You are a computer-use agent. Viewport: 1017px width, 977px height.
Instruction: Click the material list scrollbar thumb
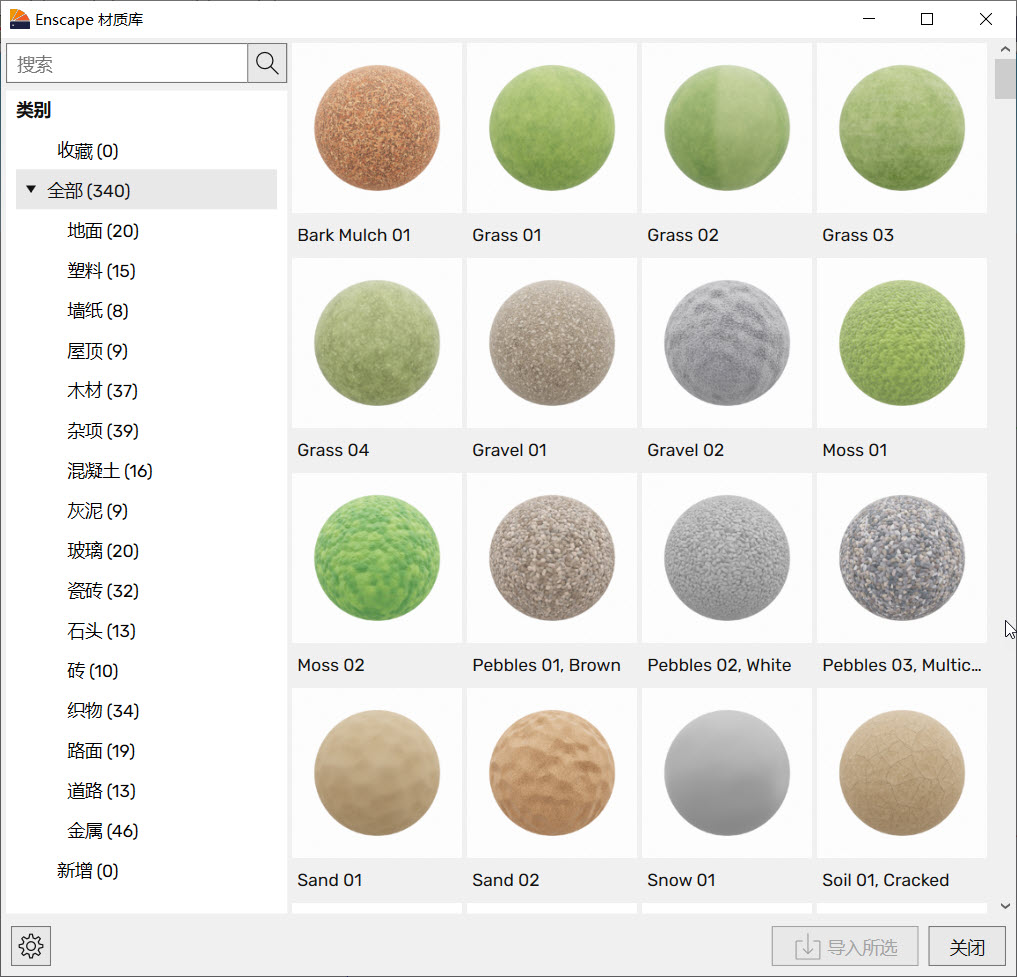click(x=1005, y=78)
